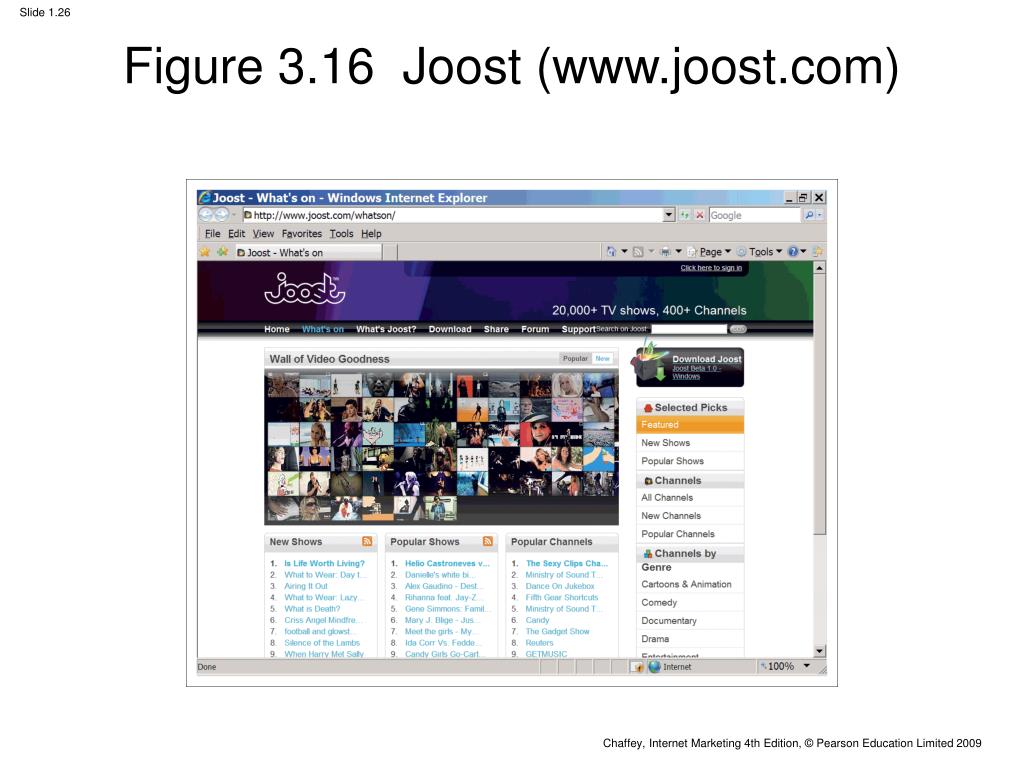The height and width of the screenshot is (768, 1024).
Task: Open the search provider dropdown arrow
Action: click(x=820, y=215)
